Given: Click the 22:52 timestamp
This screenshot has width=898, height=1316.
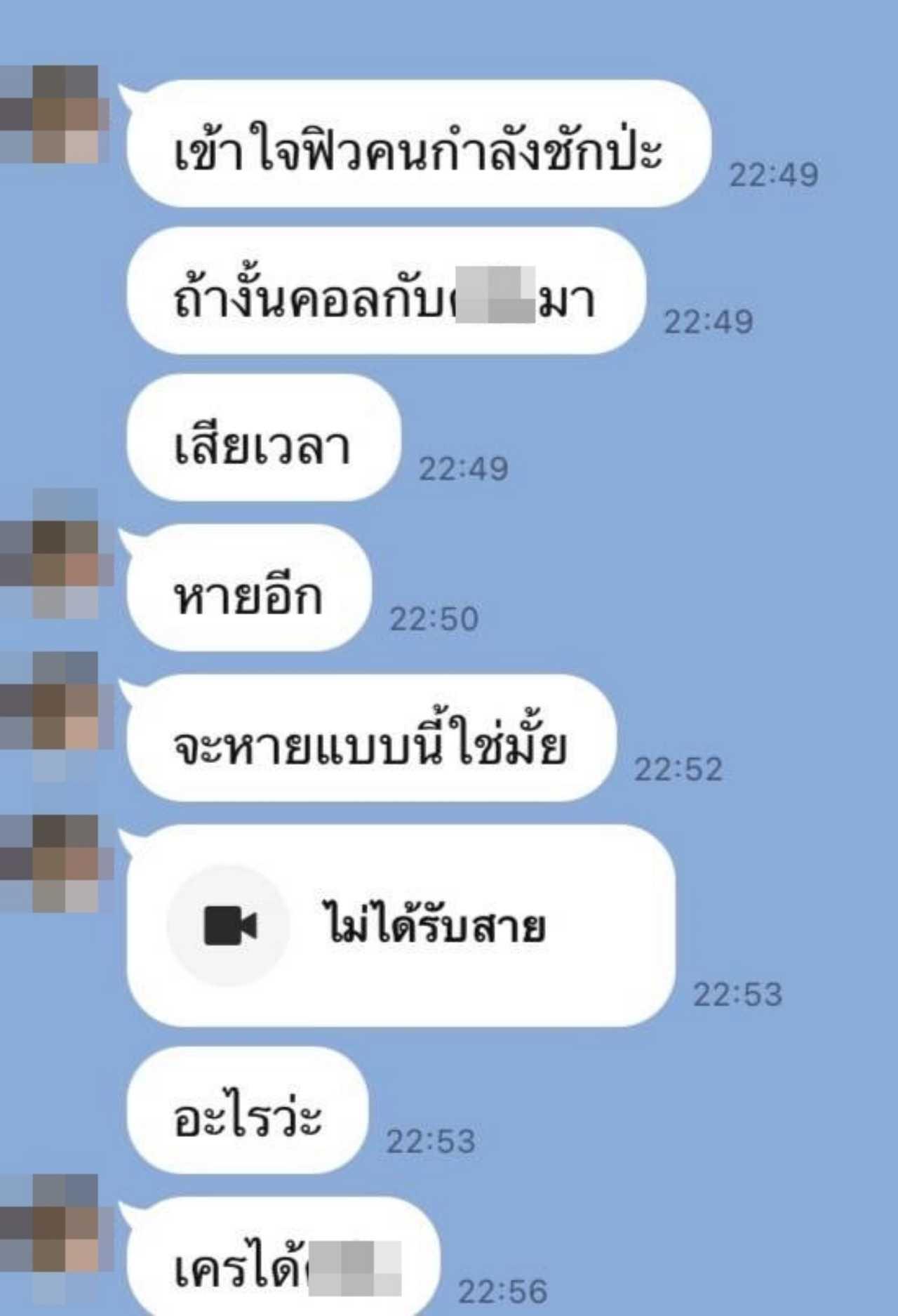Looking at the screenshot, I should coord(678,769).
